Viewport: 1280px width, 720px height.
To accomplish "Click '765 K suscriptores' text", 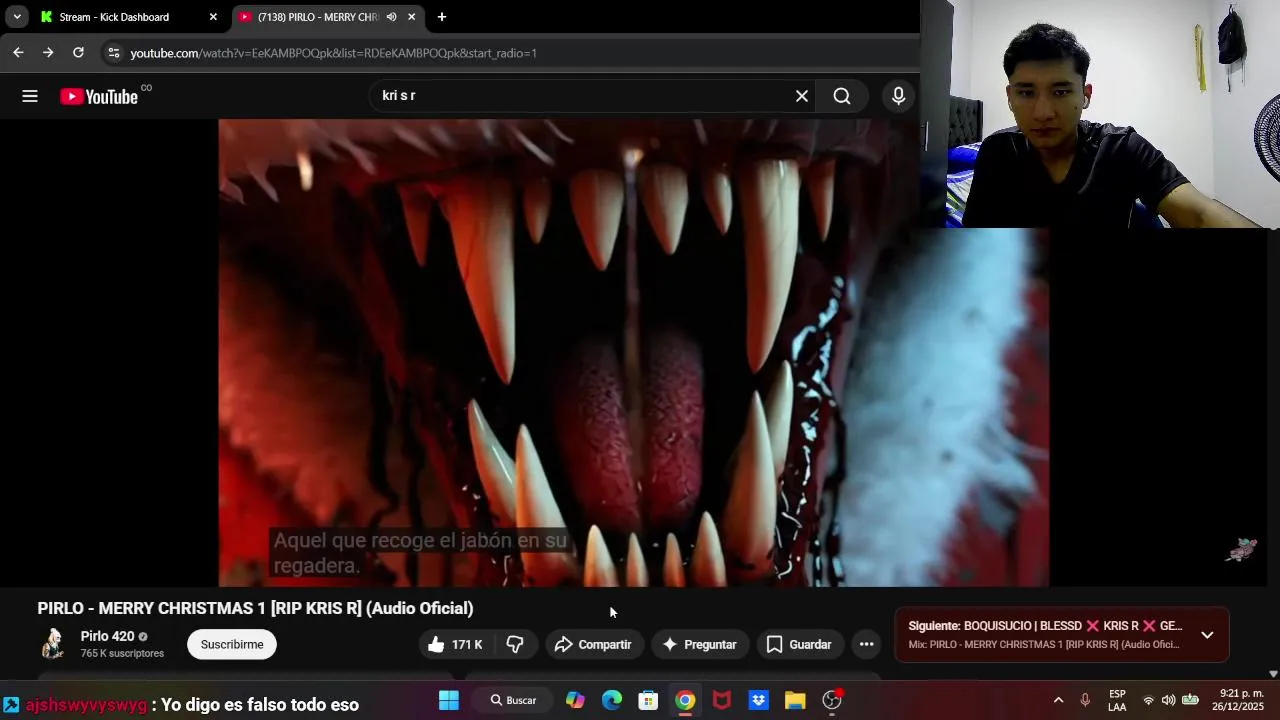I will pos(122,654).
